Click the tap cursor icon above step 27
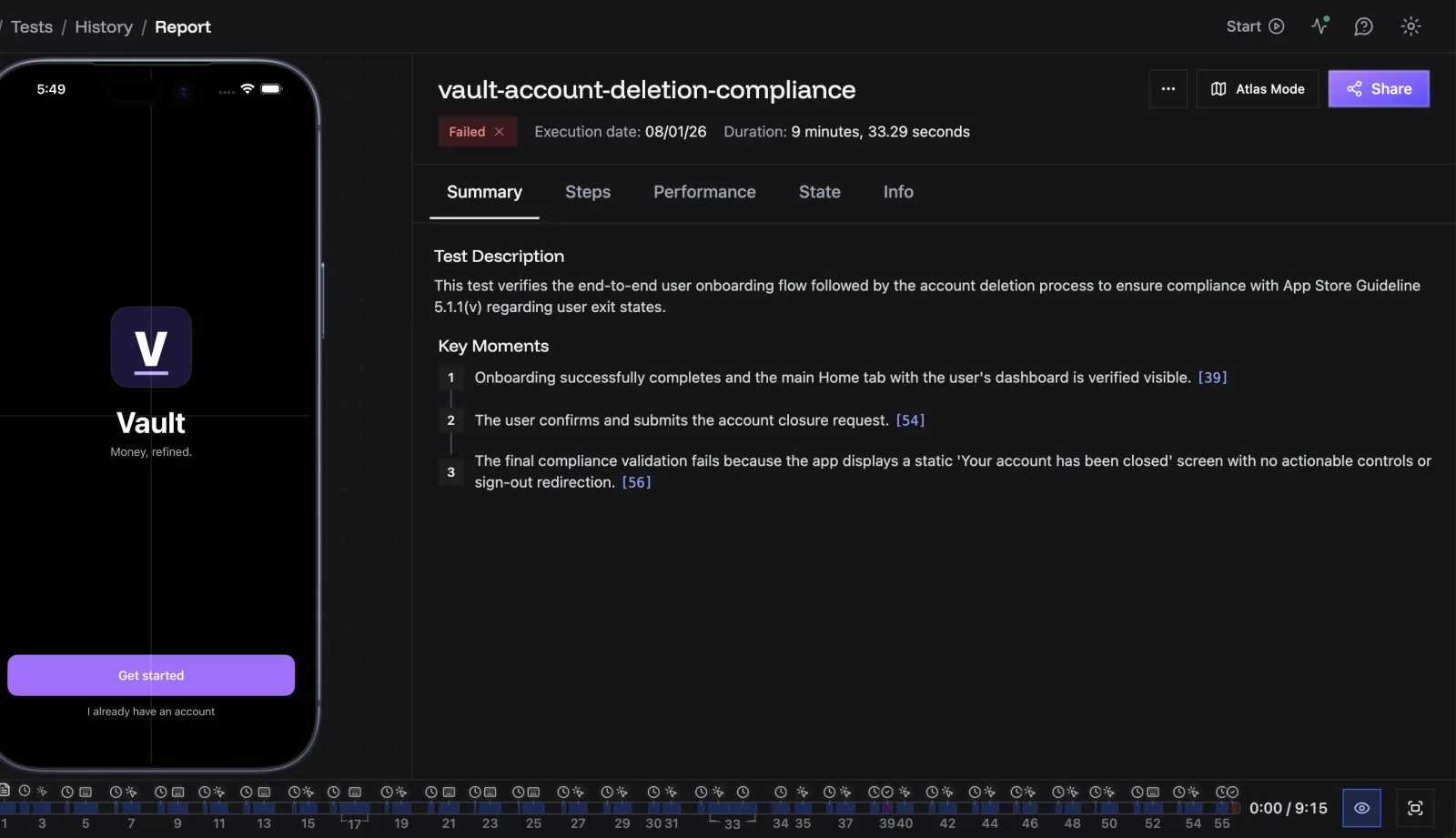Image resolution: width=1456 pixels, height=838 pixels. coord(578,793)
